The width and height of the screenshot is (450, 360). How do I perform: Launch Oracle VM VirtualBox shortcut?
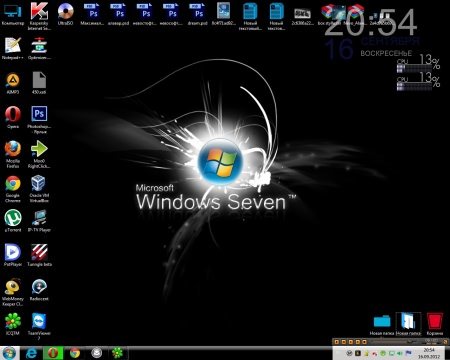pyautogui.click(x=39, y=189)
